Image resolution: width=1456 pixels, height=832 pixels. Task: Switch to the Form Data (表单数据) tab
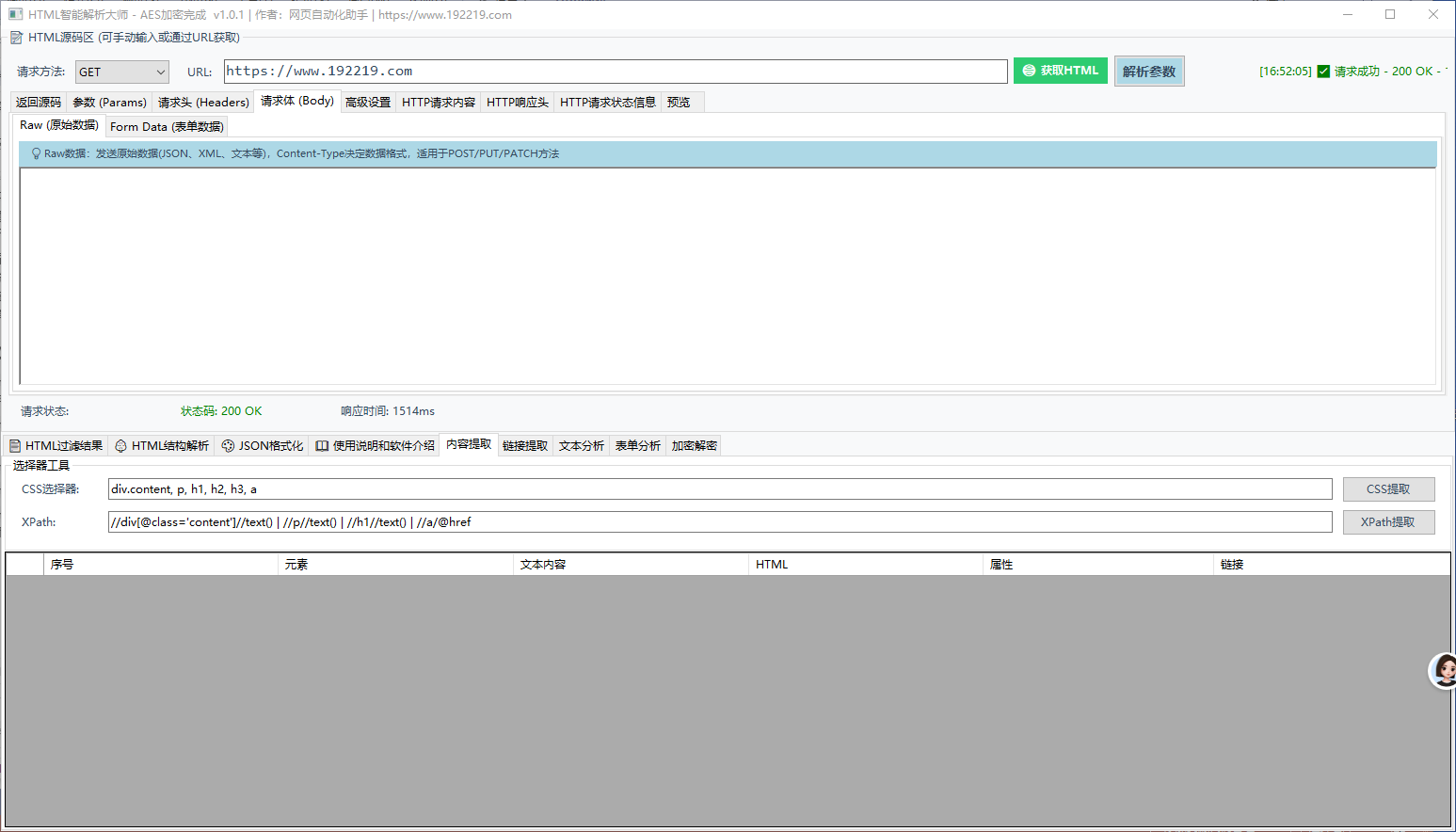[x=167, y=127]
